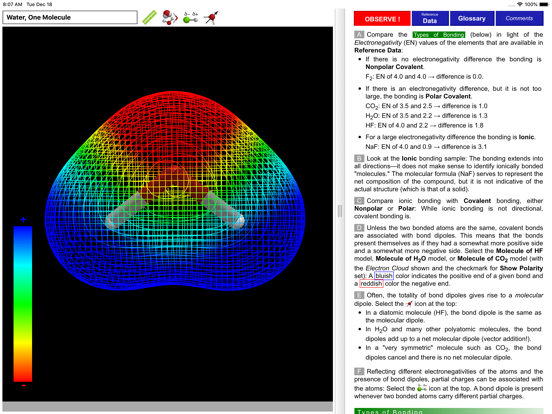Tap the section D marker

pyautogui.click(x=359, y=228)
